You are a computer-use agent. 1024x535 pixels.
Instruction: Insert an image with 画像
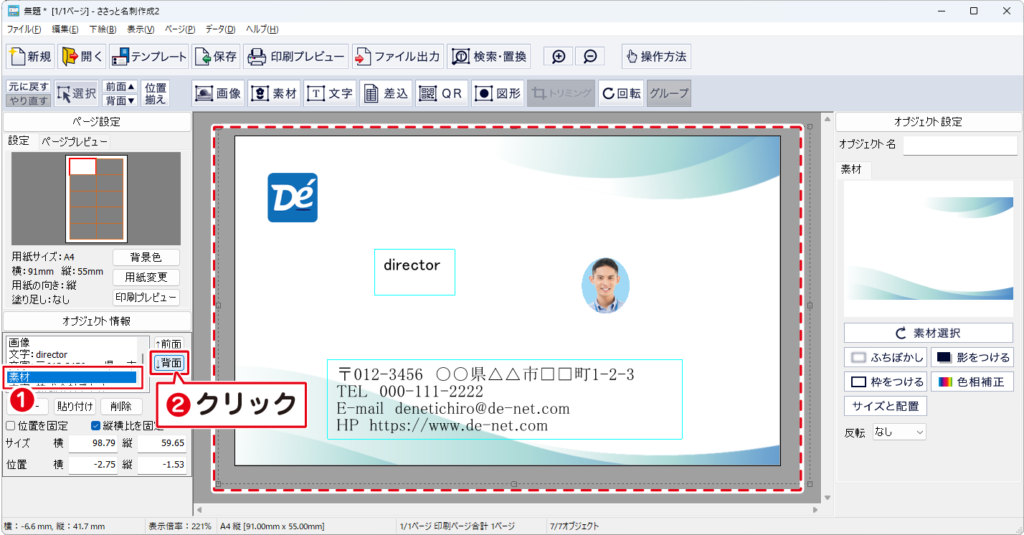click(219, 93)
